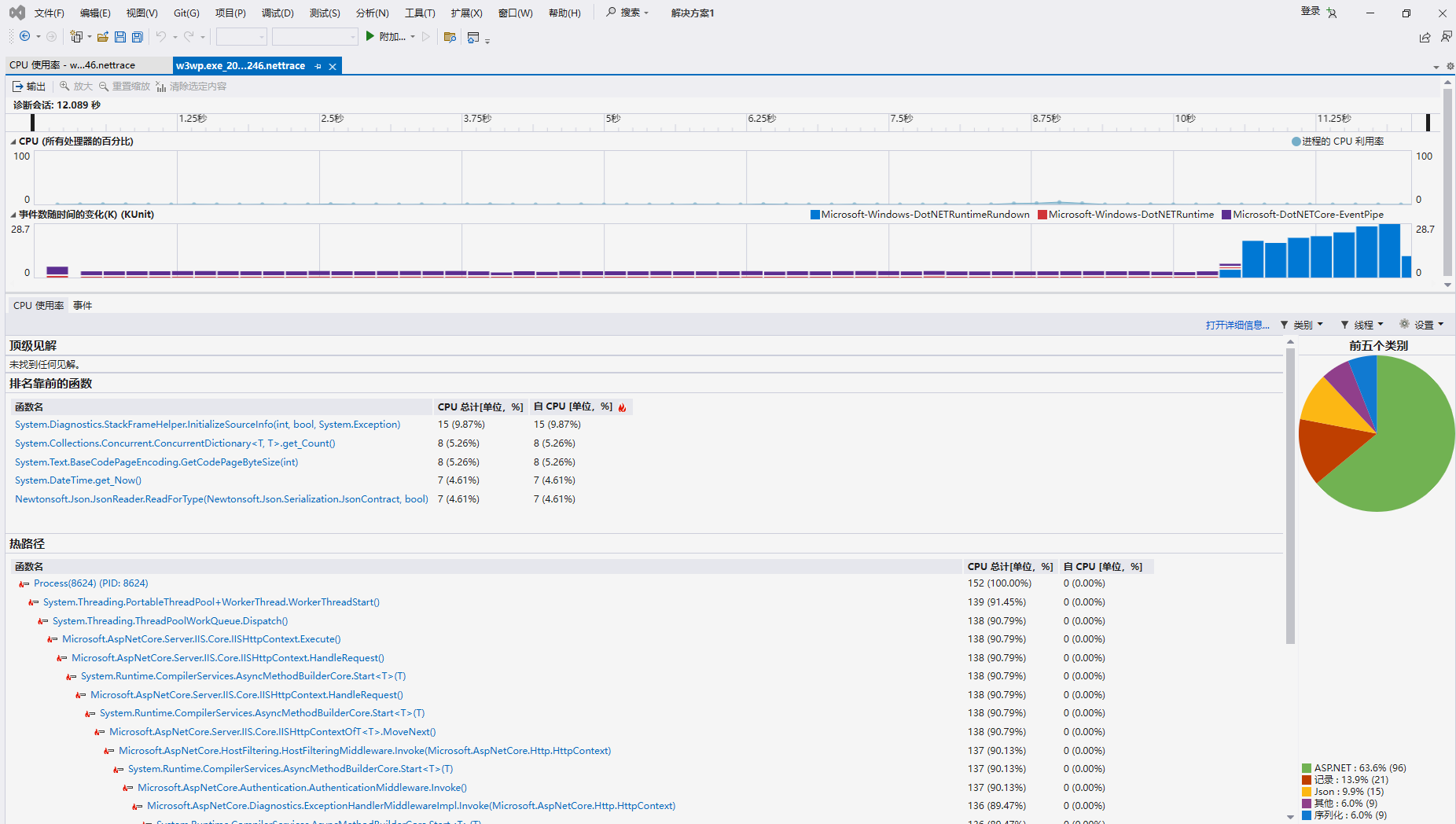Click the Save All toolbar icon

click(138, 37)
